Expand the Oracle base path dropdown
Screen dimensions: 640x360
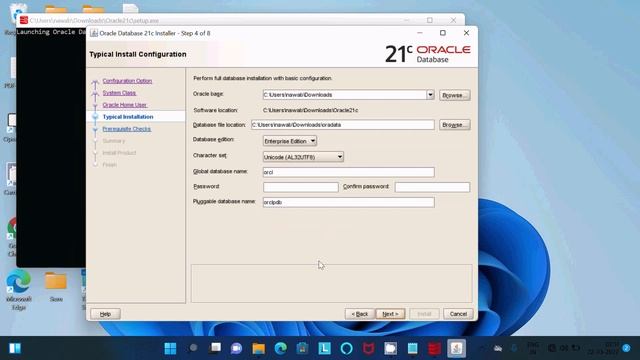(x=430, y=95)
